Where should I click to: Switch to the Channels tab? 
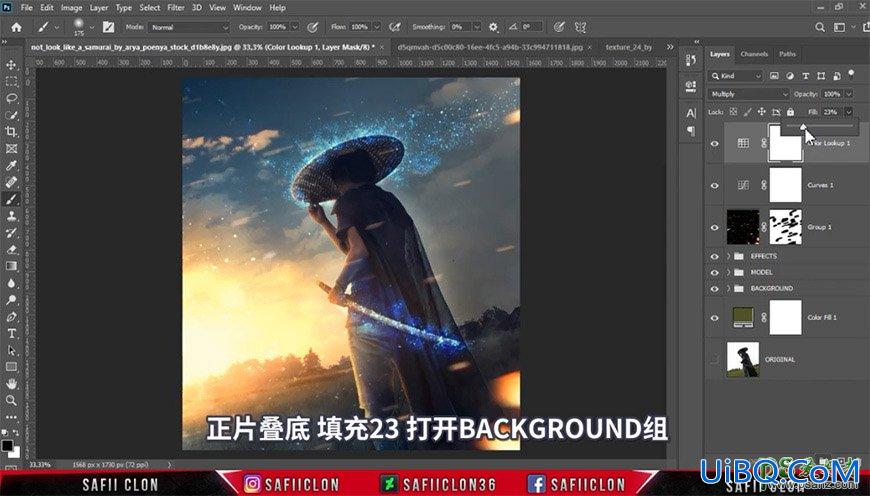click(x=755, y=54)
